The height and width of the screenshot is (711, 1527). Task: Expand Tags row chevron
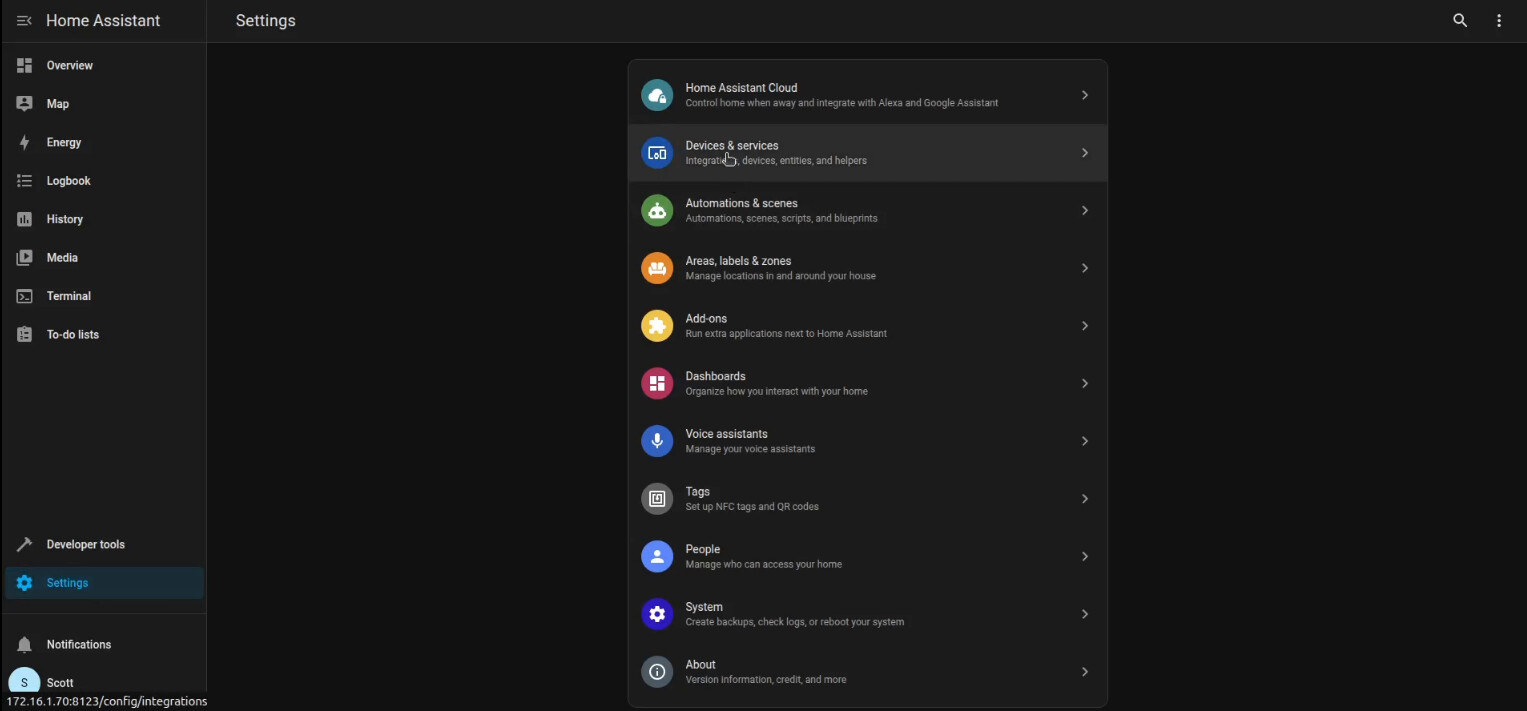pos(1085,499)
